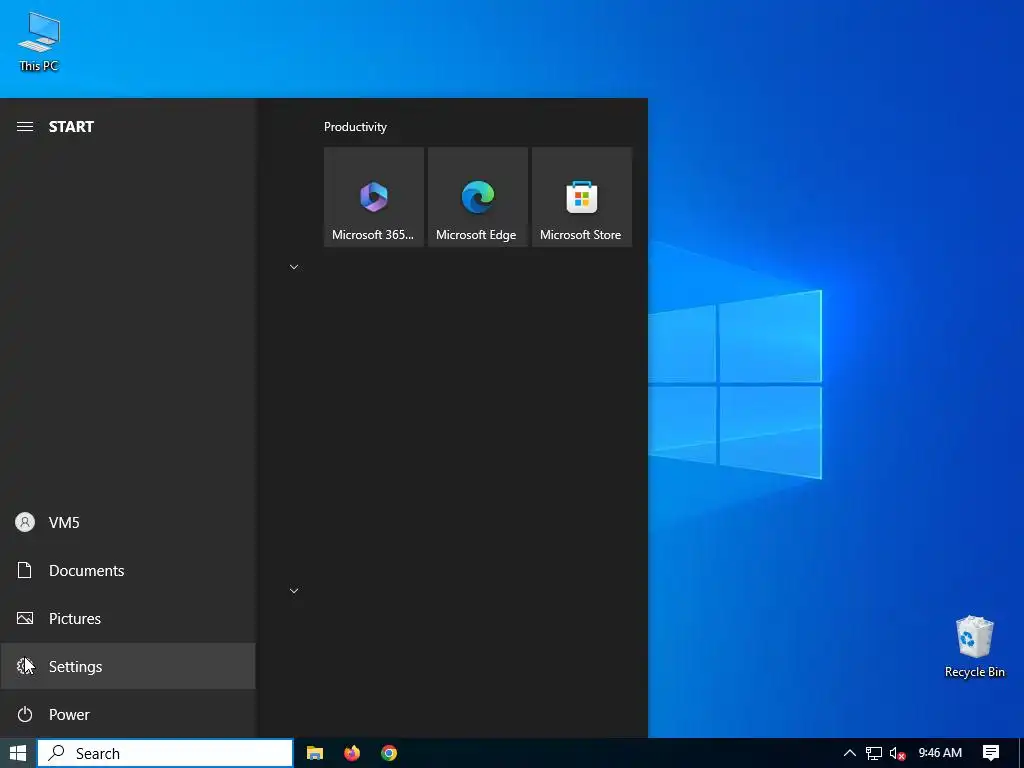1024x768 pixels.
Task: Open the Microsoft Store tile
Action: coord(582,197)
